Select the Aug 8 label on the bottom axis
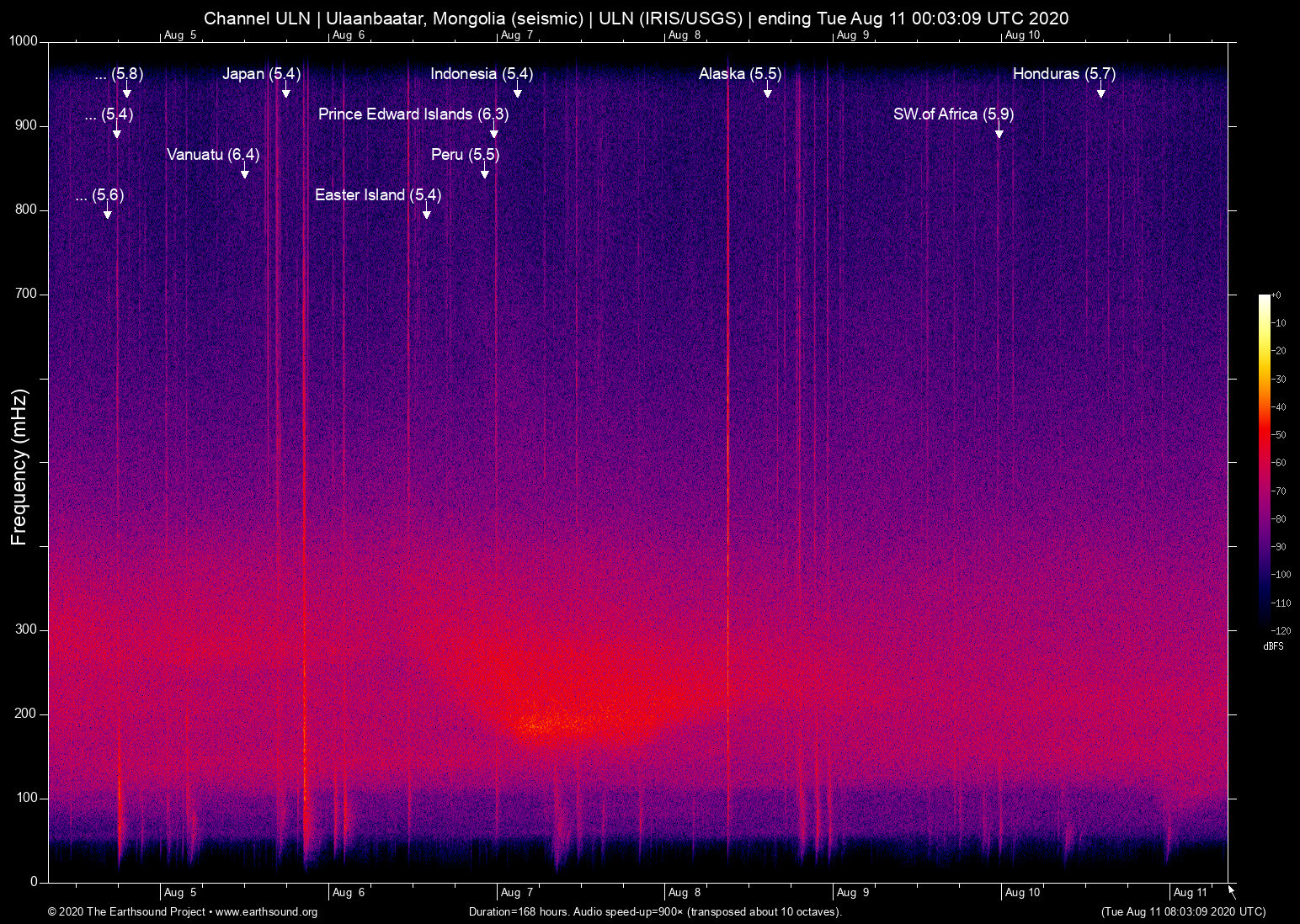 coord(685,893)
